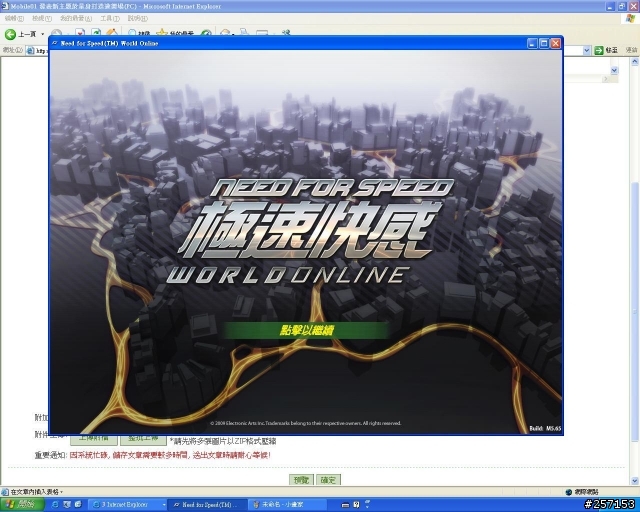Click the IE Stop toolbar icon

point(80,33)
